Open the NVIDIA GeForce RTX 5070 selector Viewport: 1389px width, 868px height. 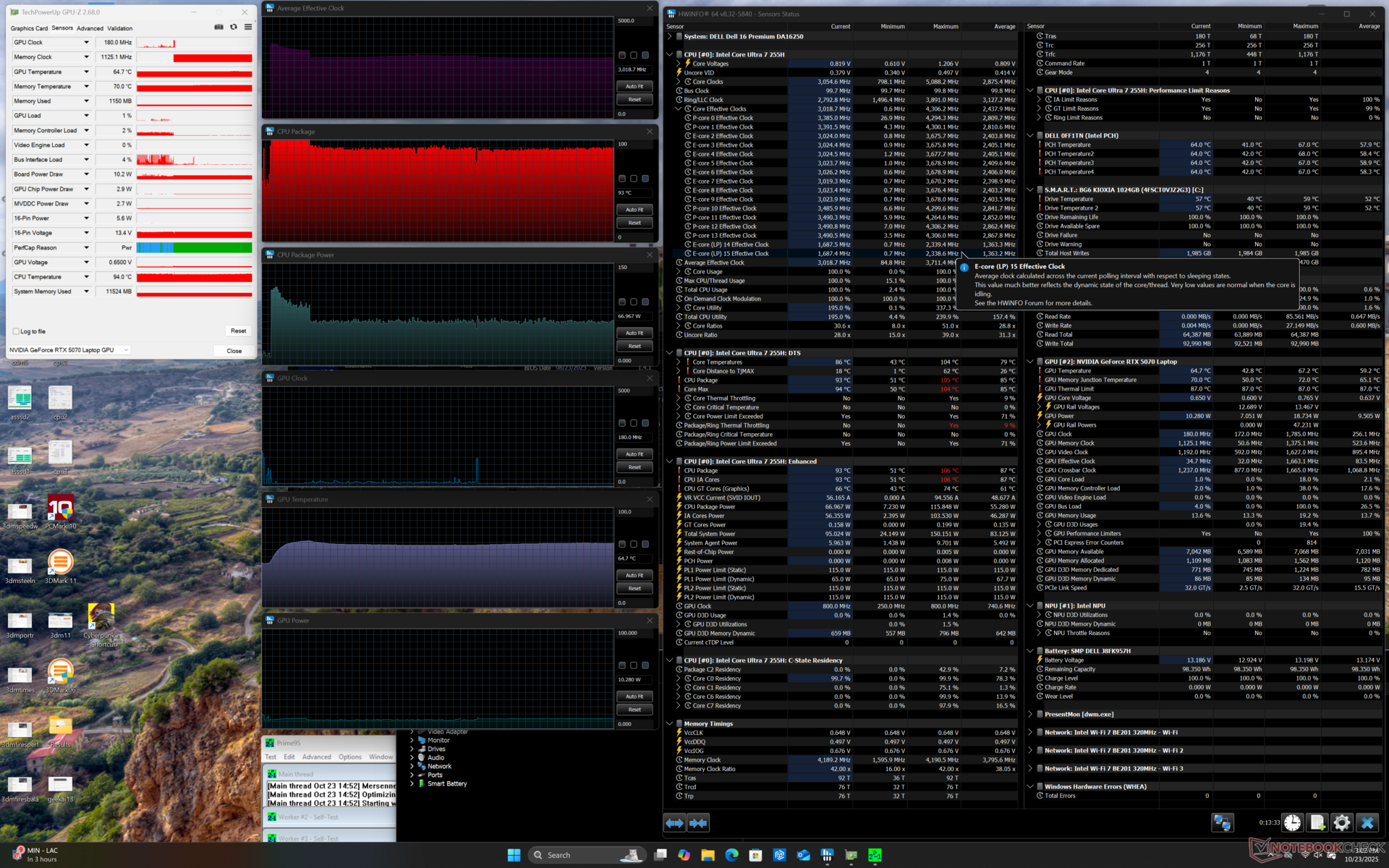69,350
